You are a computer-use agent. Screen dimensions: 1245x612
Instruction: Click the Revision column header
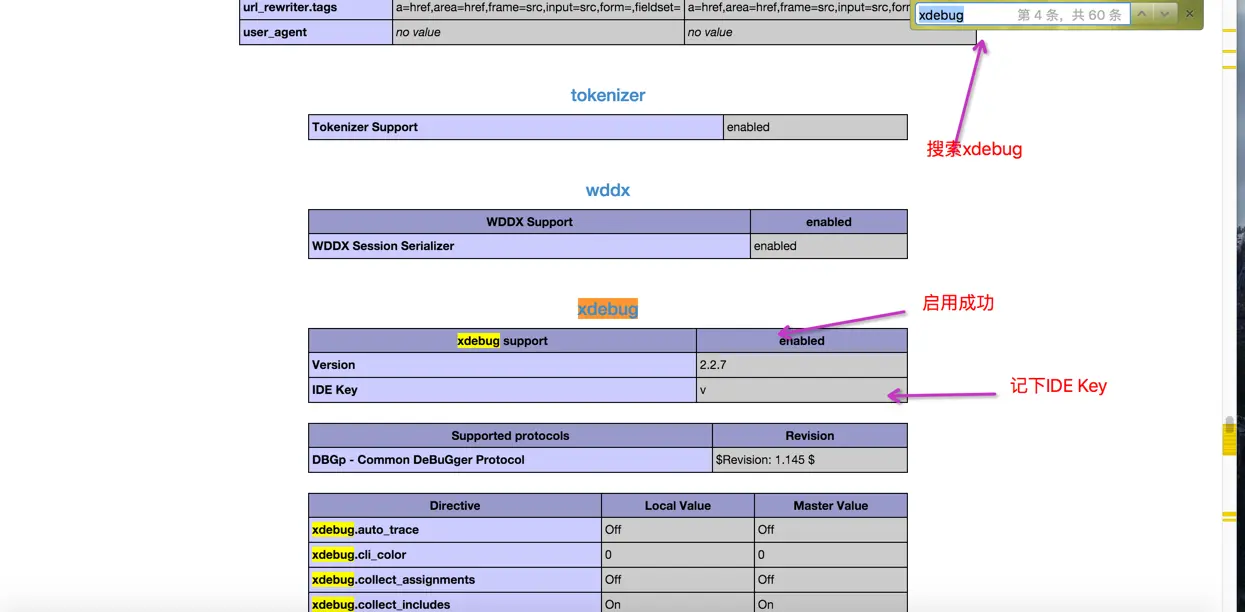pos(810,436)
